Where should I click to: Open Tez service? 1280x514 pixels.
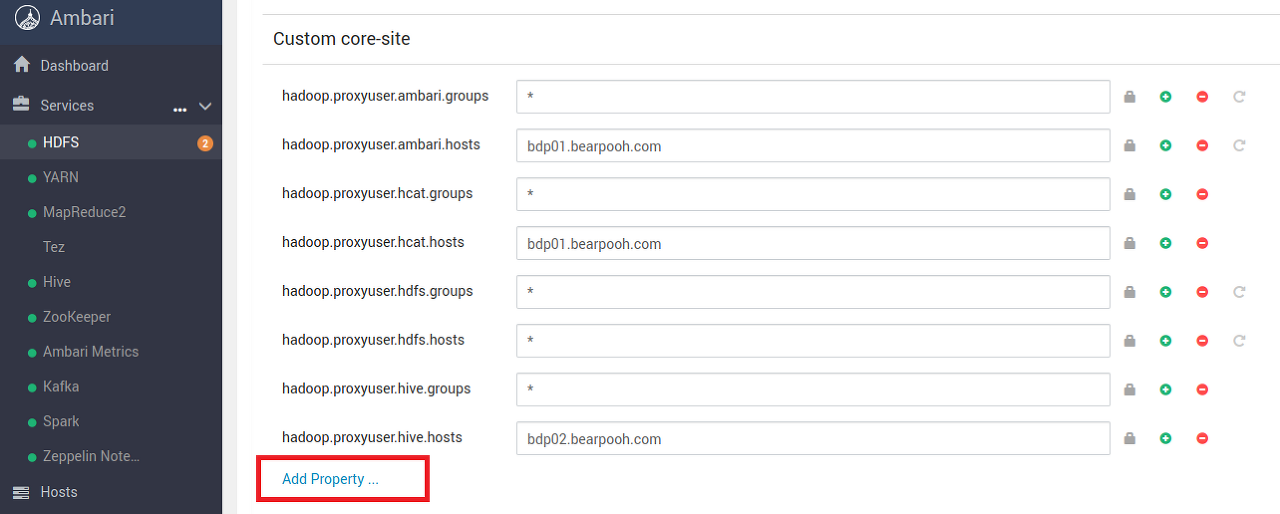pos(54,247)
